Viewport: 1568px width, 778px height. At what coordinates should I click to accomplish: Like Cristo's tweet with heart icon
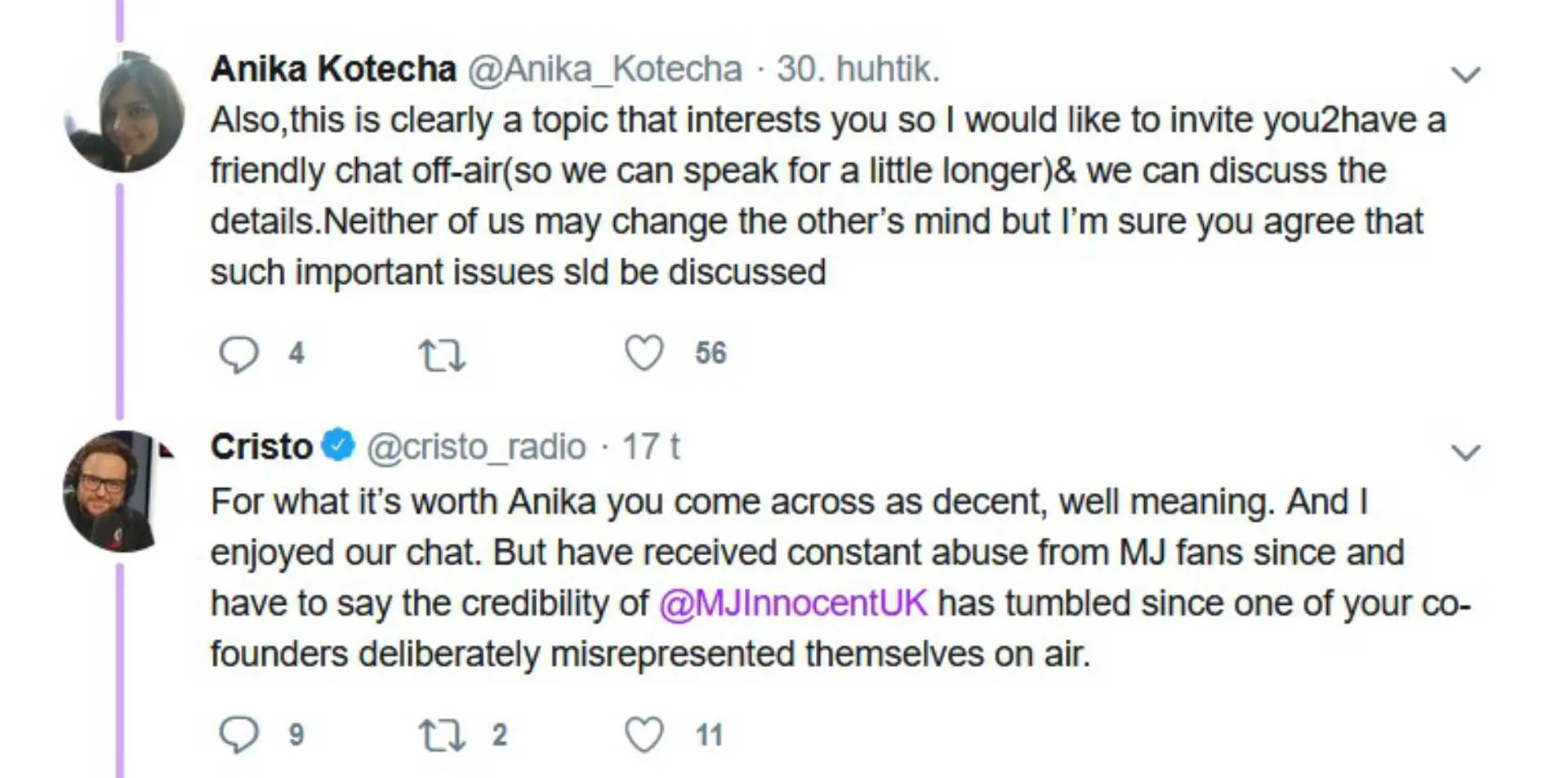pos(644,734)
